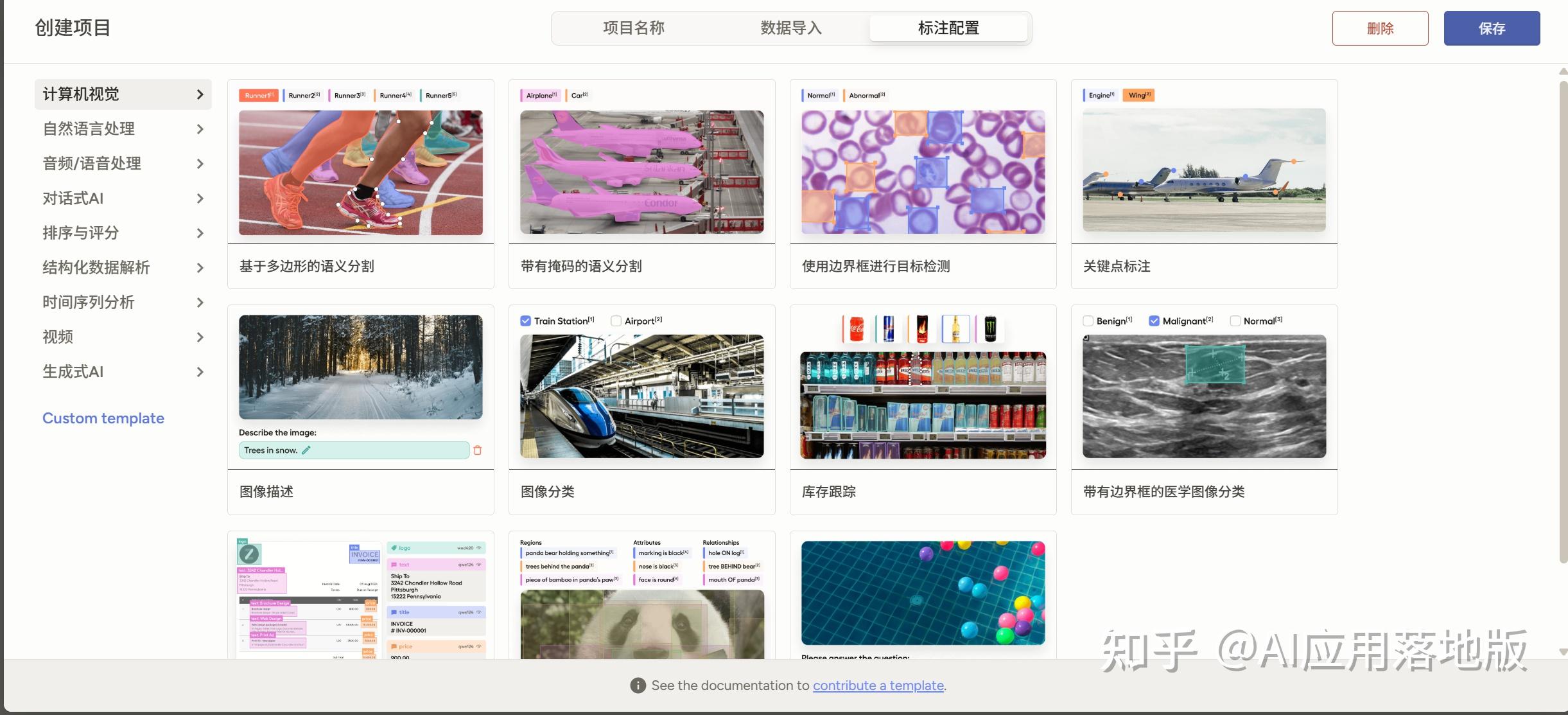Open the 'contribute a template' link
Screen dimensions: 1568x715
pos(878,685)
